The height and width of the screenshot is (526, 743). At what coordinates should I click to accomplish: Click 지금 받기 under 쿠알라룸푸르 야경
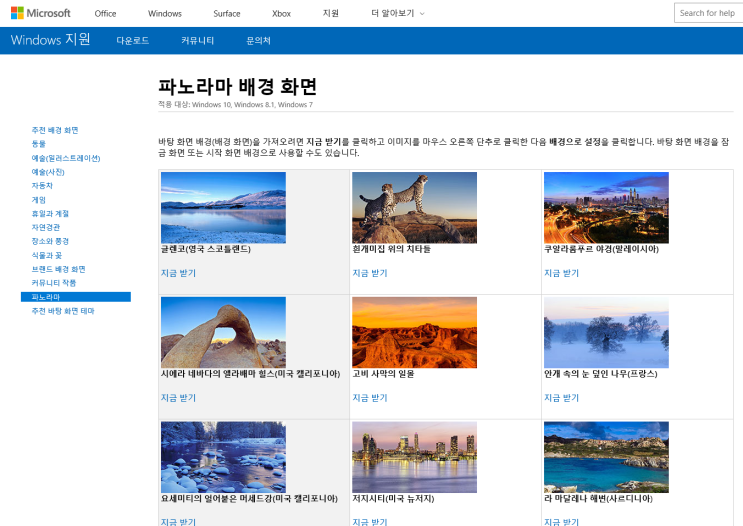point(562,273)
